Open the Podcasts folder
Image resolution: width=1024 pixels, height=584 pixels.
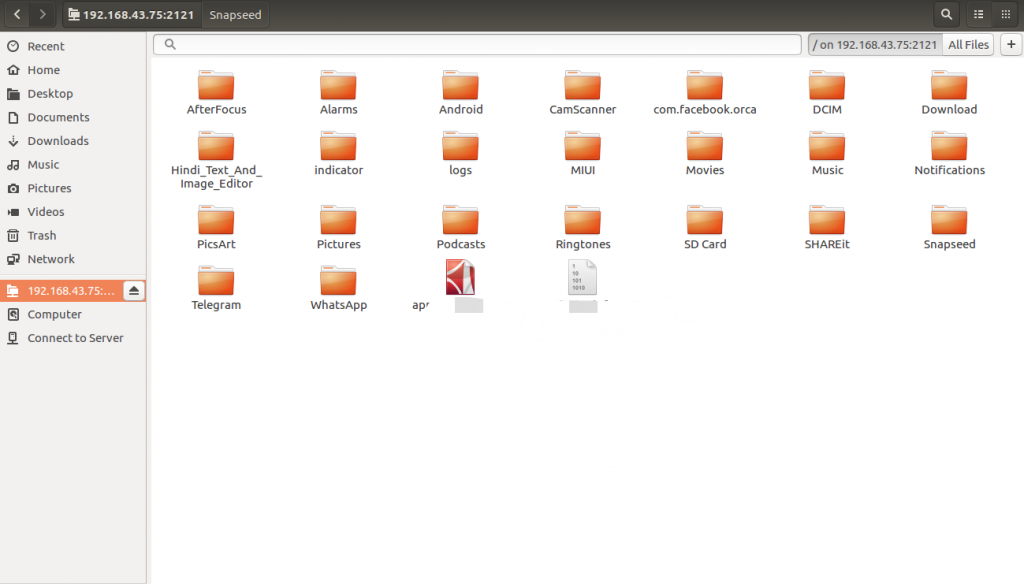tap(460, 227)
